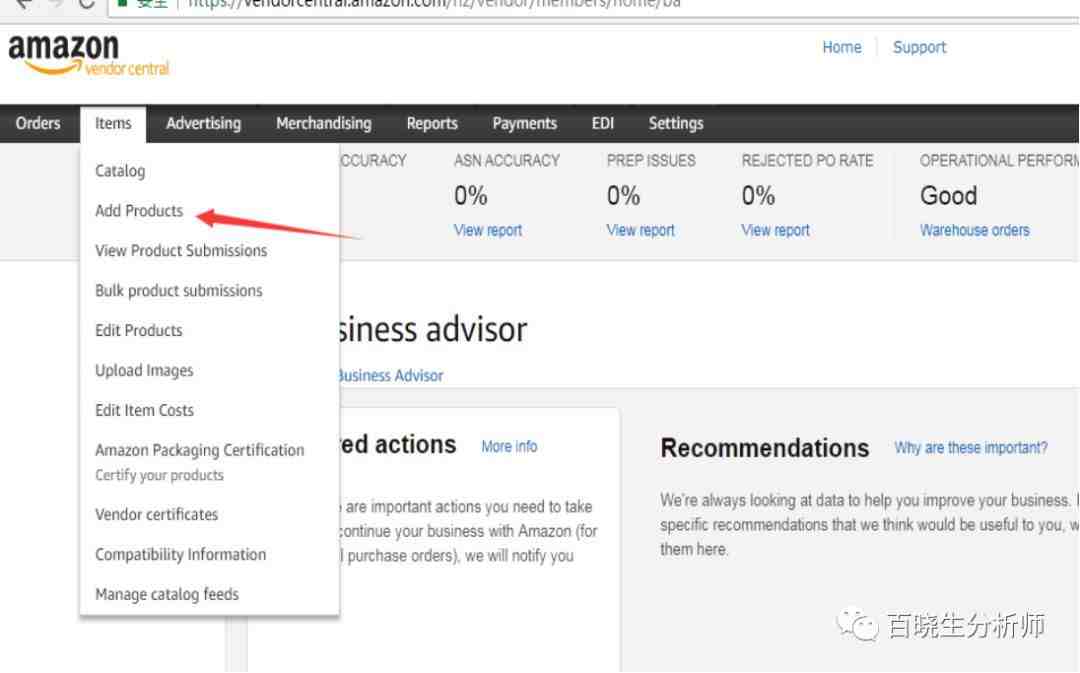Open More info beside actions heading
This screenshot has height=673, width=1080.
pos(509,447)
